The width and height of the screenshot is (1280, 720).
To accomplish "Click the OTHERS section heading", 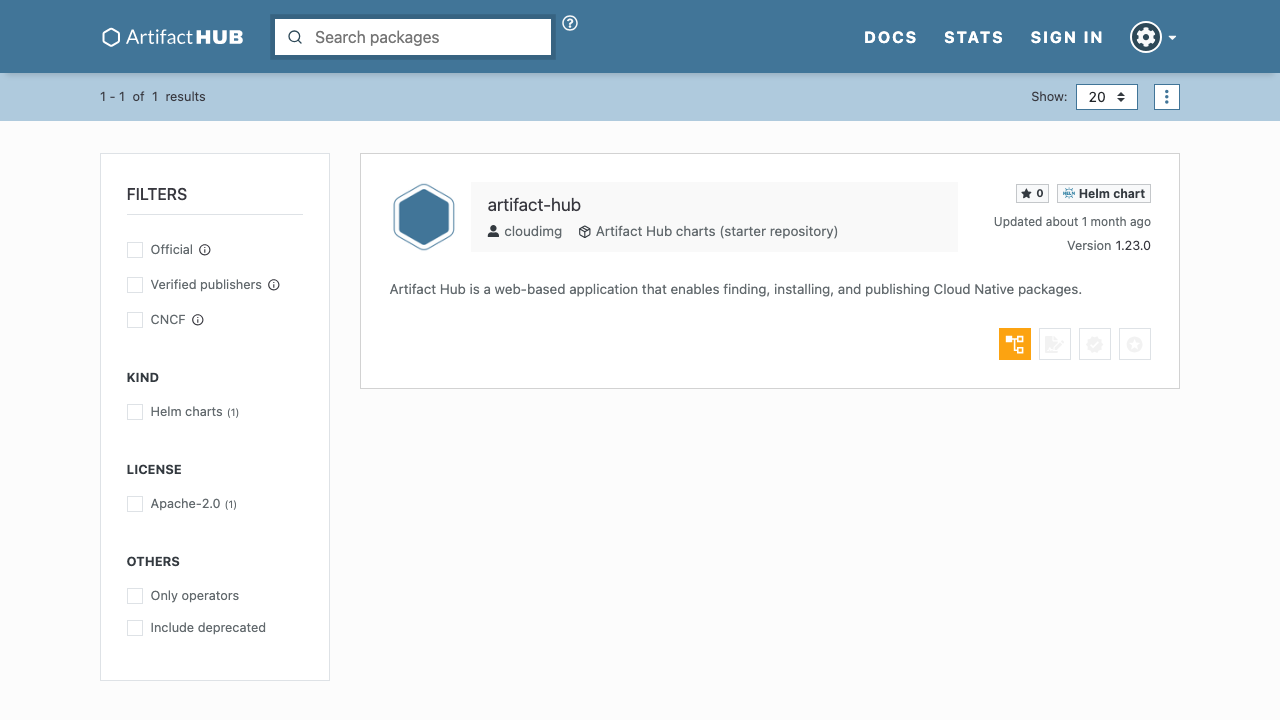I will pos(153,562).
